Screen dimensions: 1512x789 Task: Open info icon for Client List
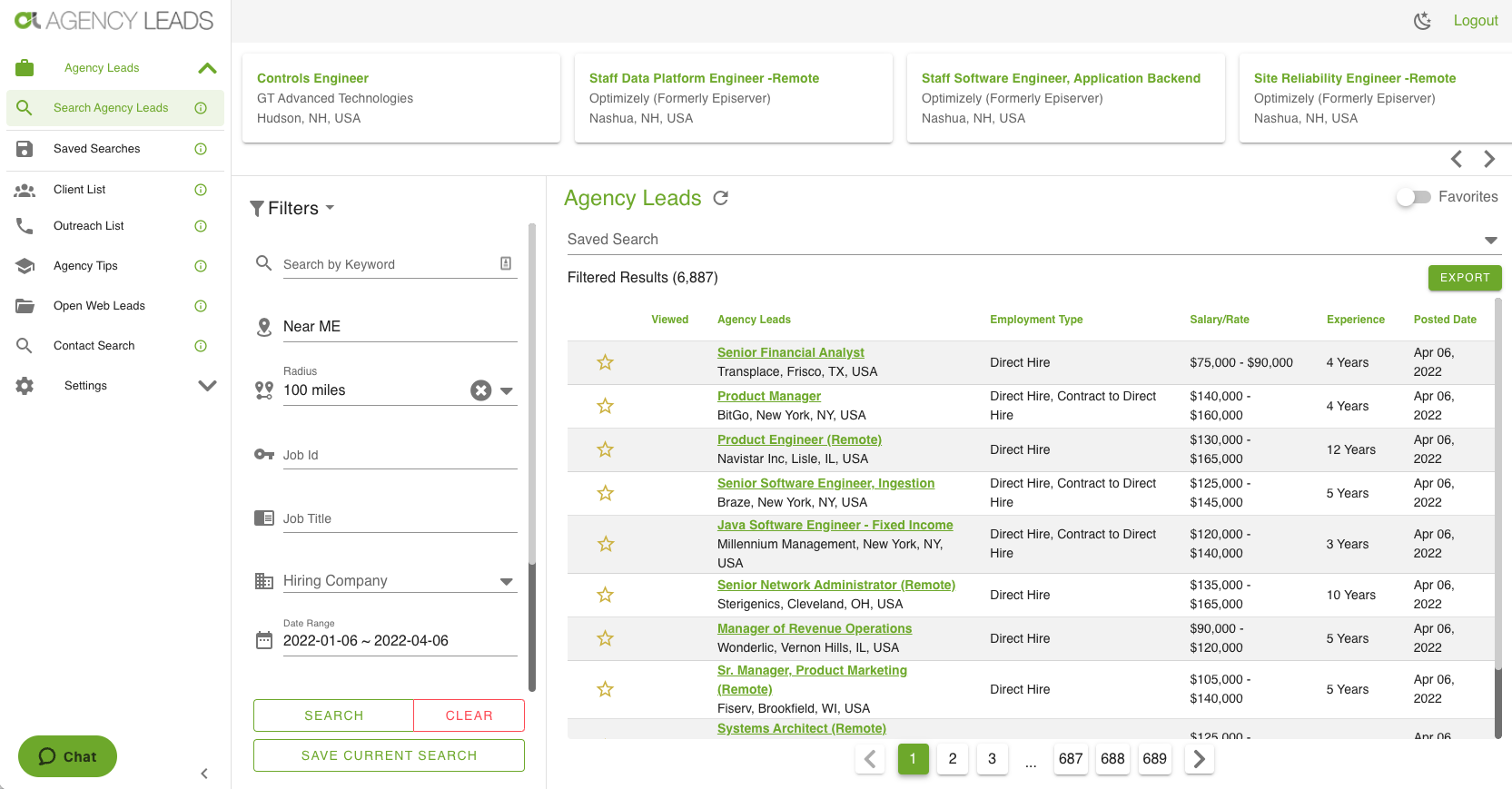pos(201,190)
